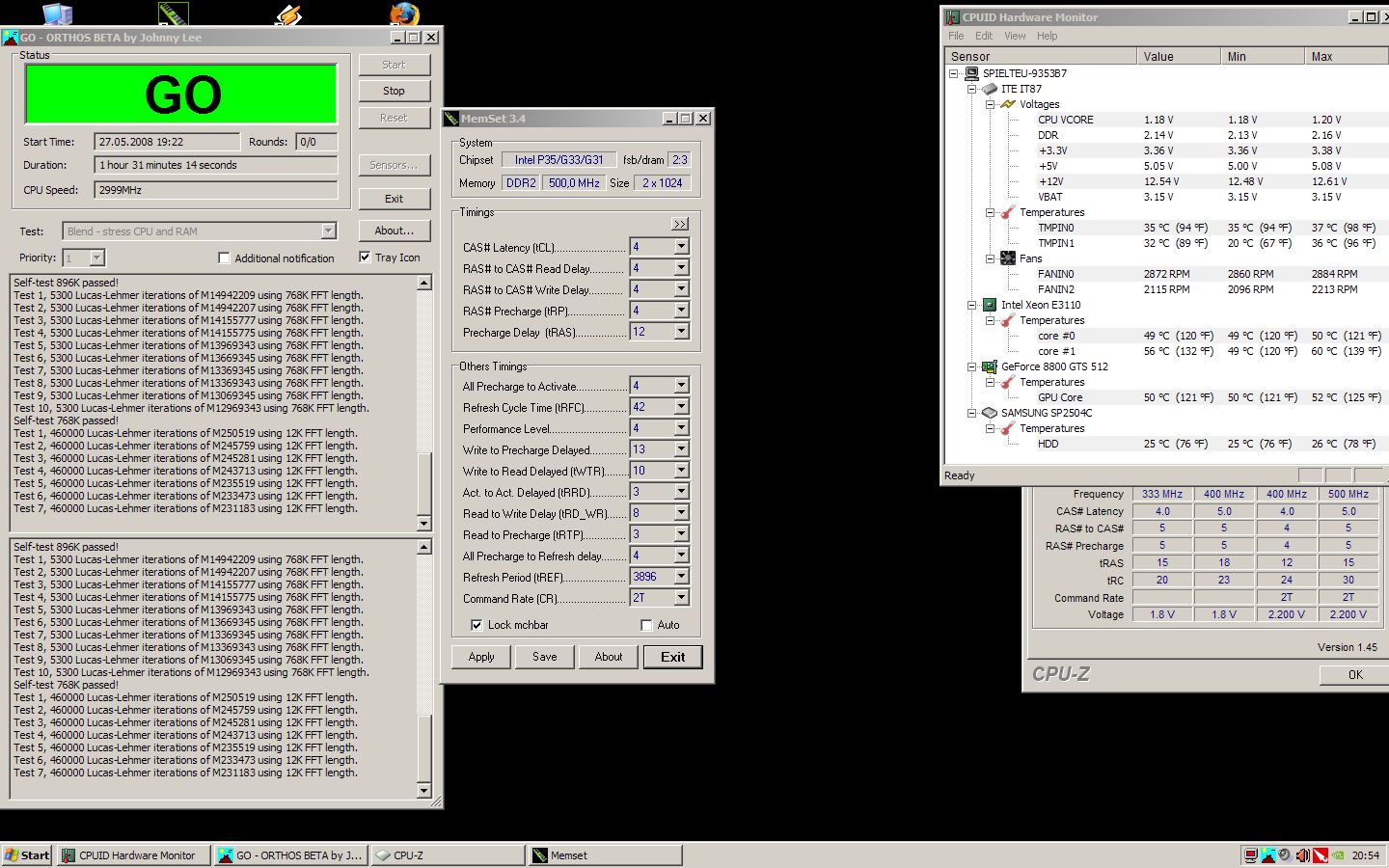Image resolution: width=1389 pixels, height=868 pixels.
Task: Open the memory stick desktop shortcut
Action: click(174, 14)
